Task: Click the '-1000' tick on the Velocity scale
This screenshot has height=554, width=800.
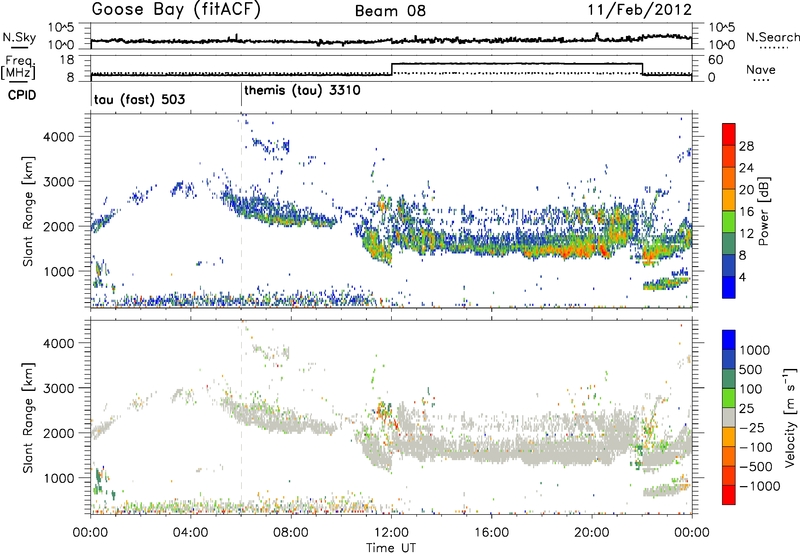Action: coord(759,486)
